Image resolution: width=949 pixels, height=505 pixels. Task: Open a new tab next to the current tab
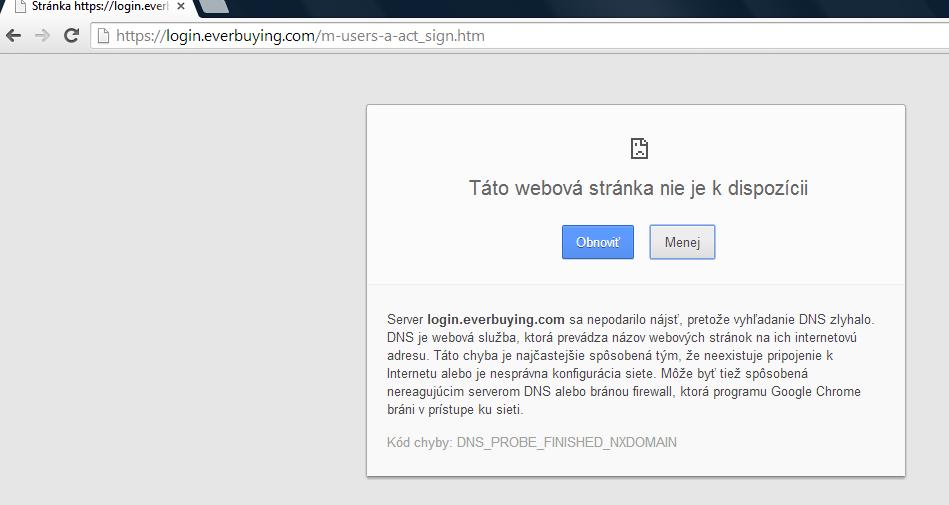coord(213,7)
